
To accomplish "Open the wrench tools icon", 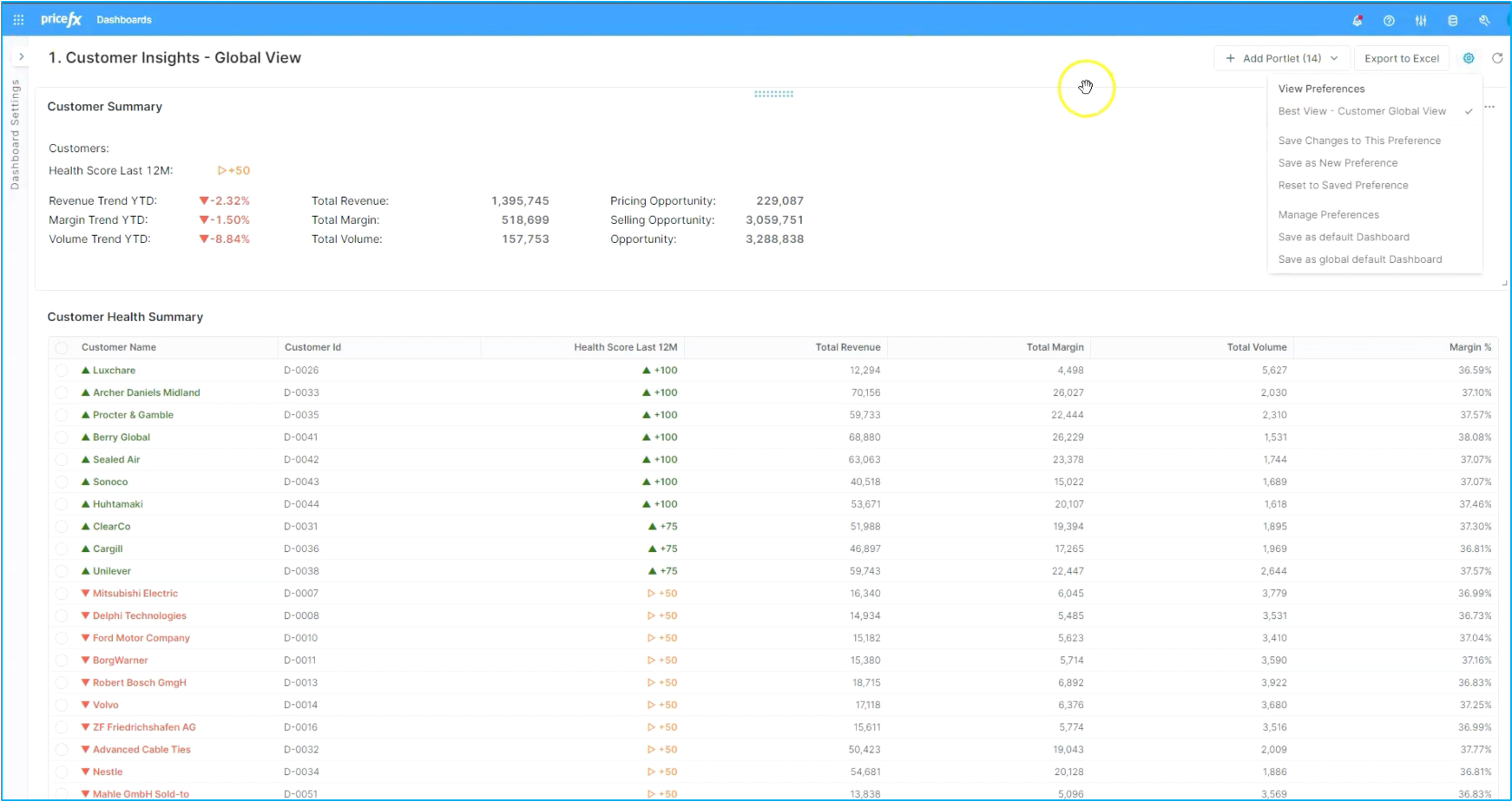I will point(1484,20).
